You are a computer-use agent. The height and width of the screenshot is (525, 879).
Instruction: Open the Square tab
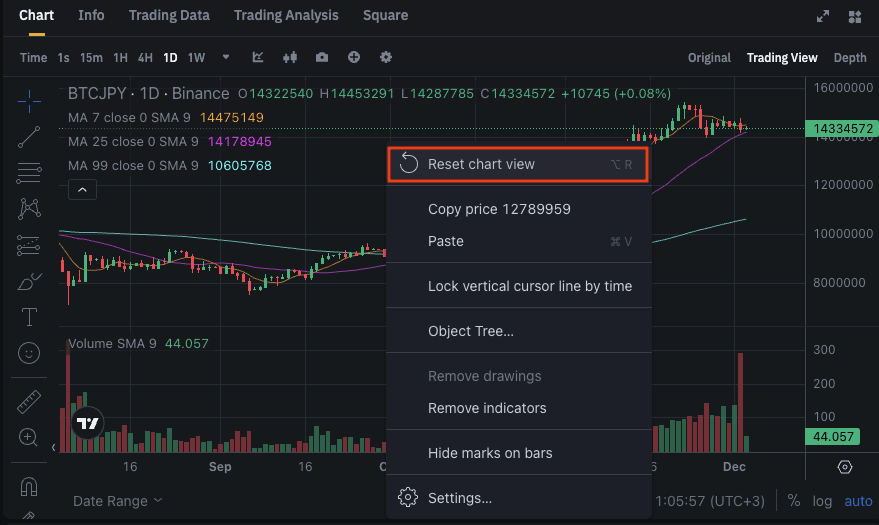coord(386,15)
